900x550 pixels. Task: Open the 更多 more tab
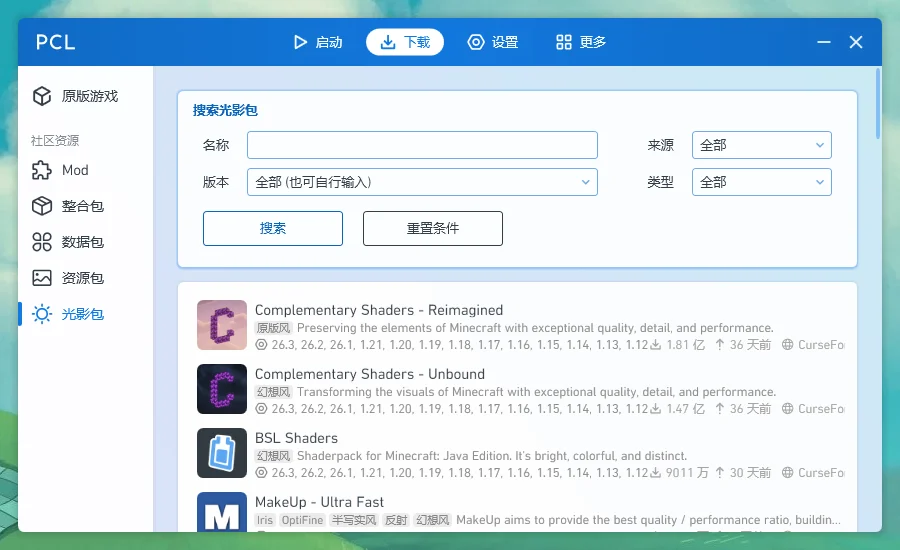580,42
